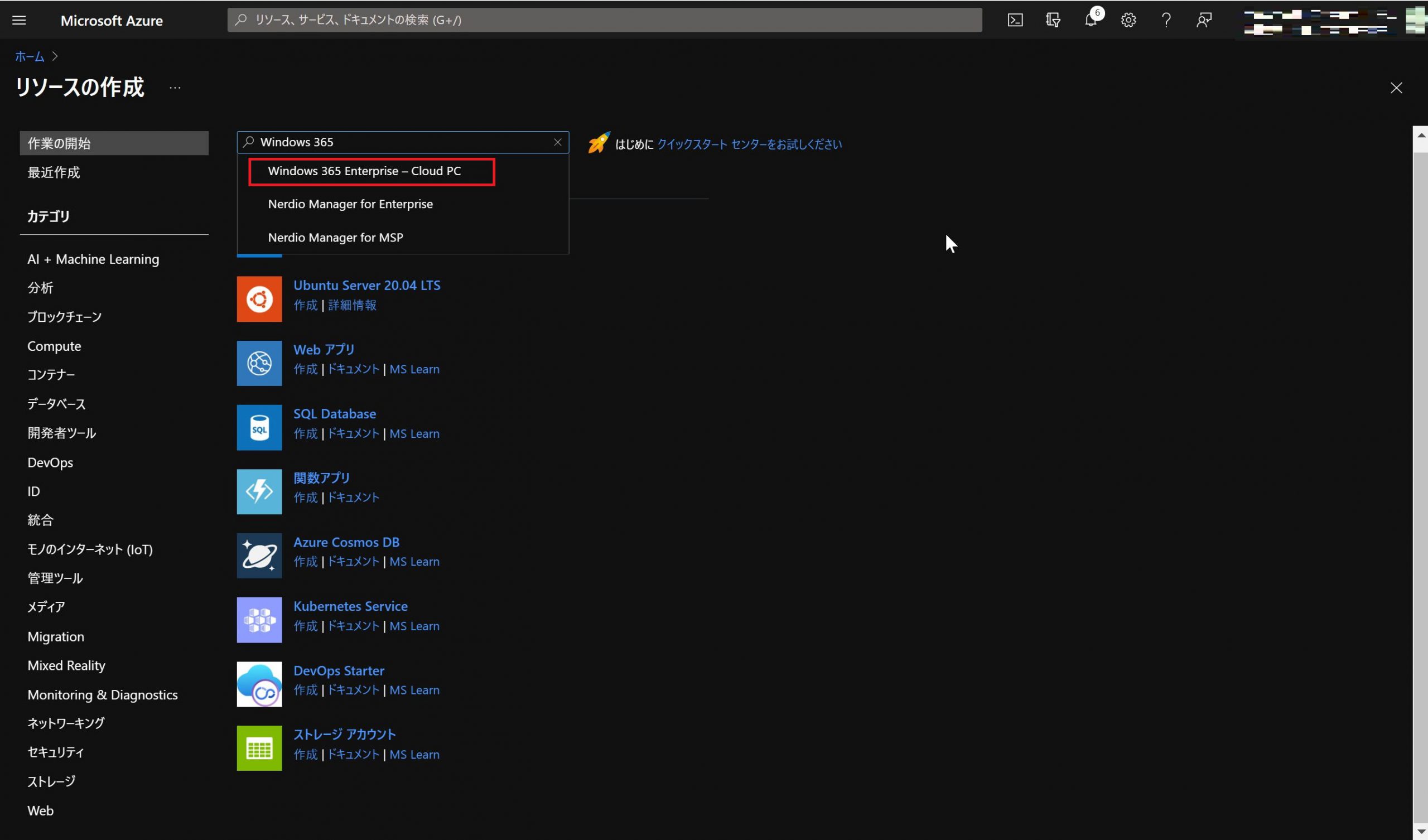Click 作成 under SQL Database

[x=306, y=433]
